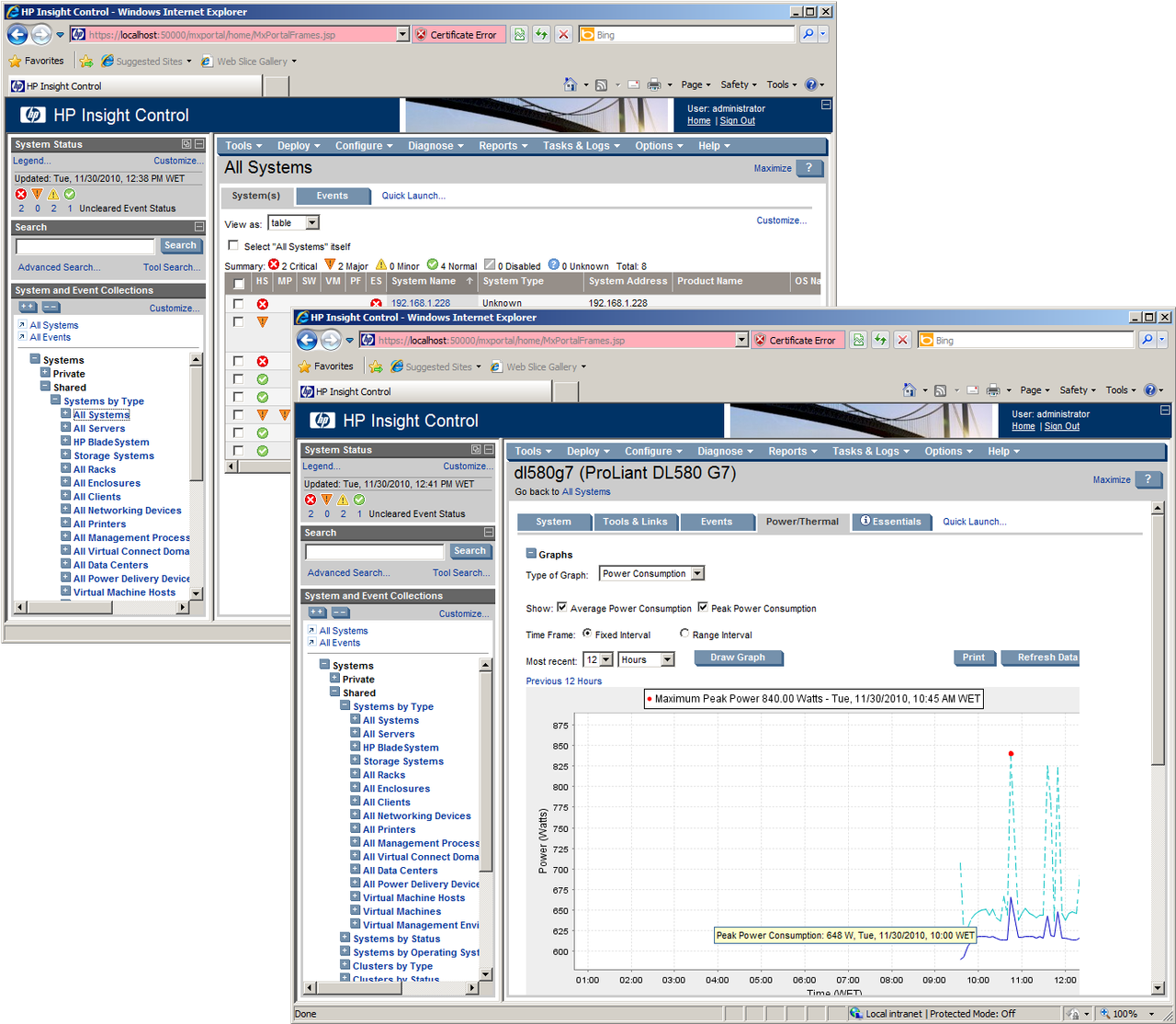Screen dimensions: 1176x1024
Task: Click the Home icon in front window's command bar
Action: (909, 390)
